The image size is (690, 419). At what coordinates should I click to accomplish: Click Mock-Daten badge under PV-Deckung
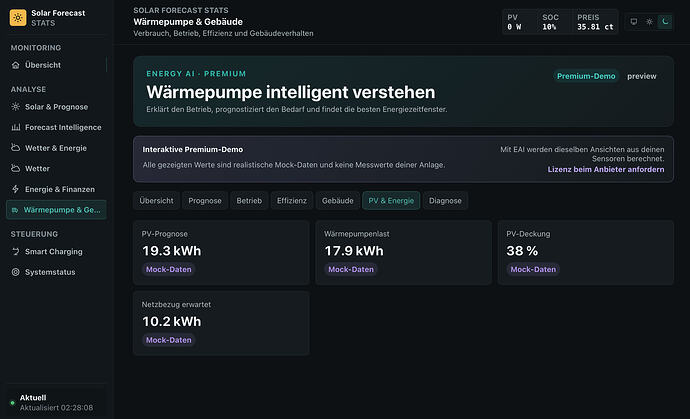point(533,269)
